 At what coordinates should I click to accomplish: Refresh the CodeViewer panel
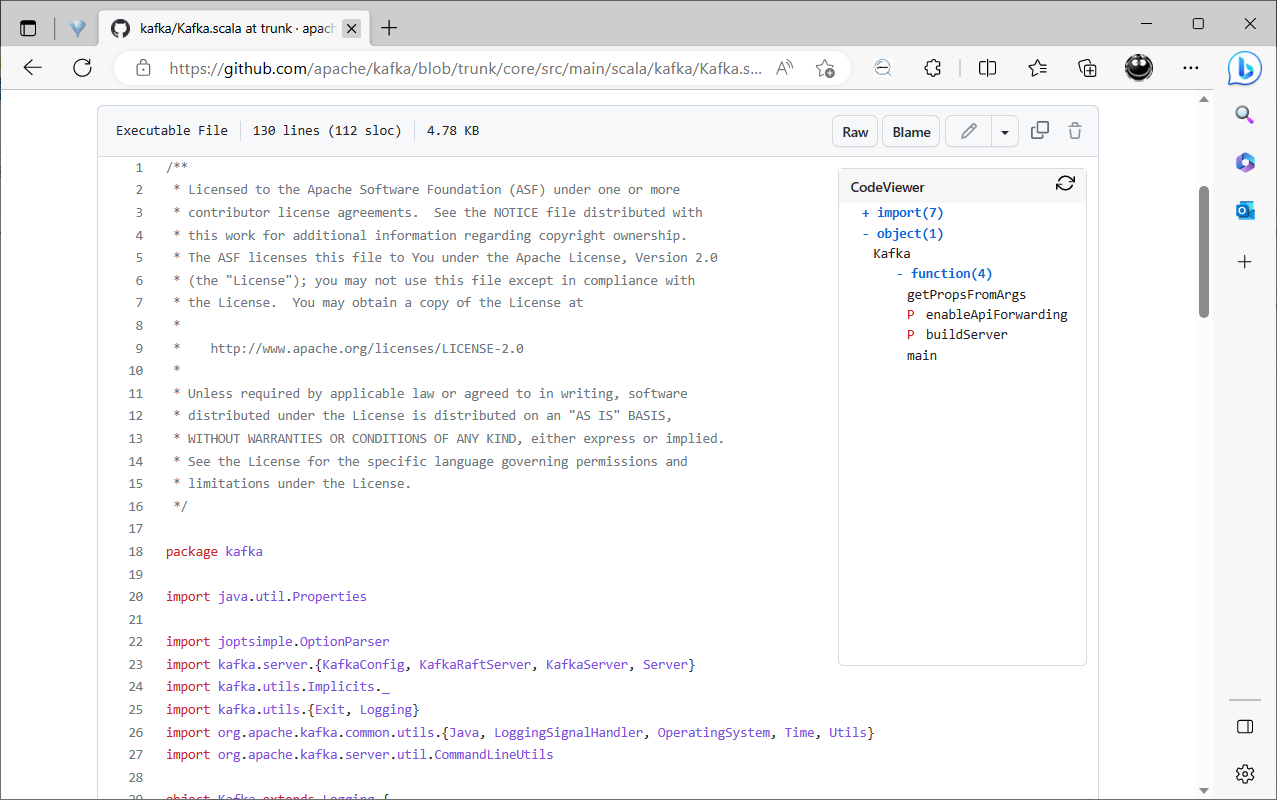[1065, 183]
